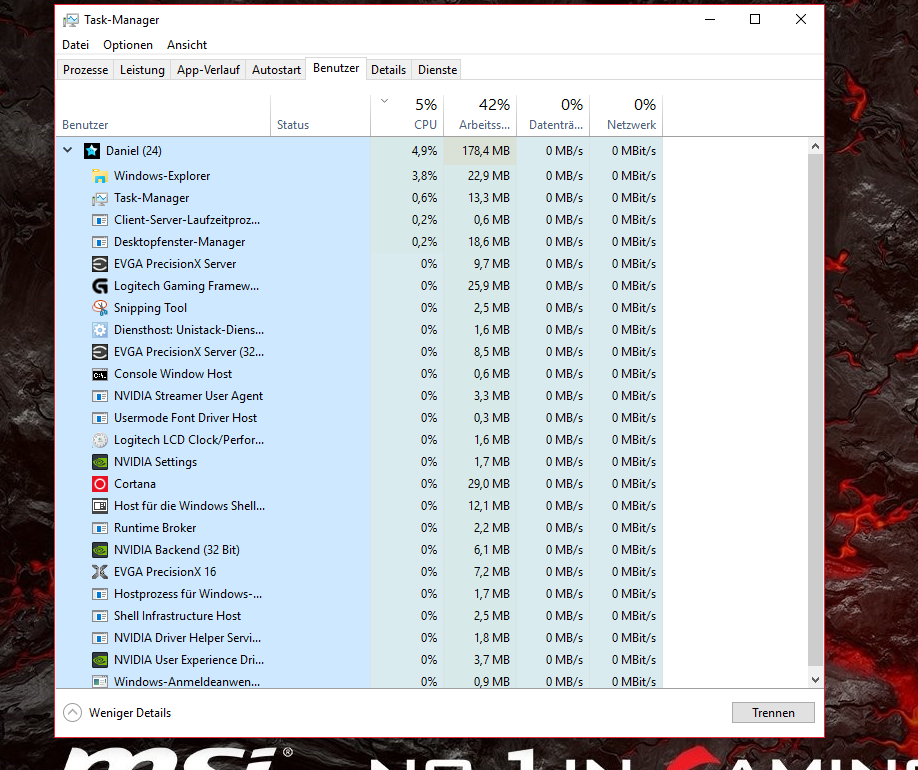Open the Optionen menu
This screenshot has width=918, height=770.
(128, 45)
